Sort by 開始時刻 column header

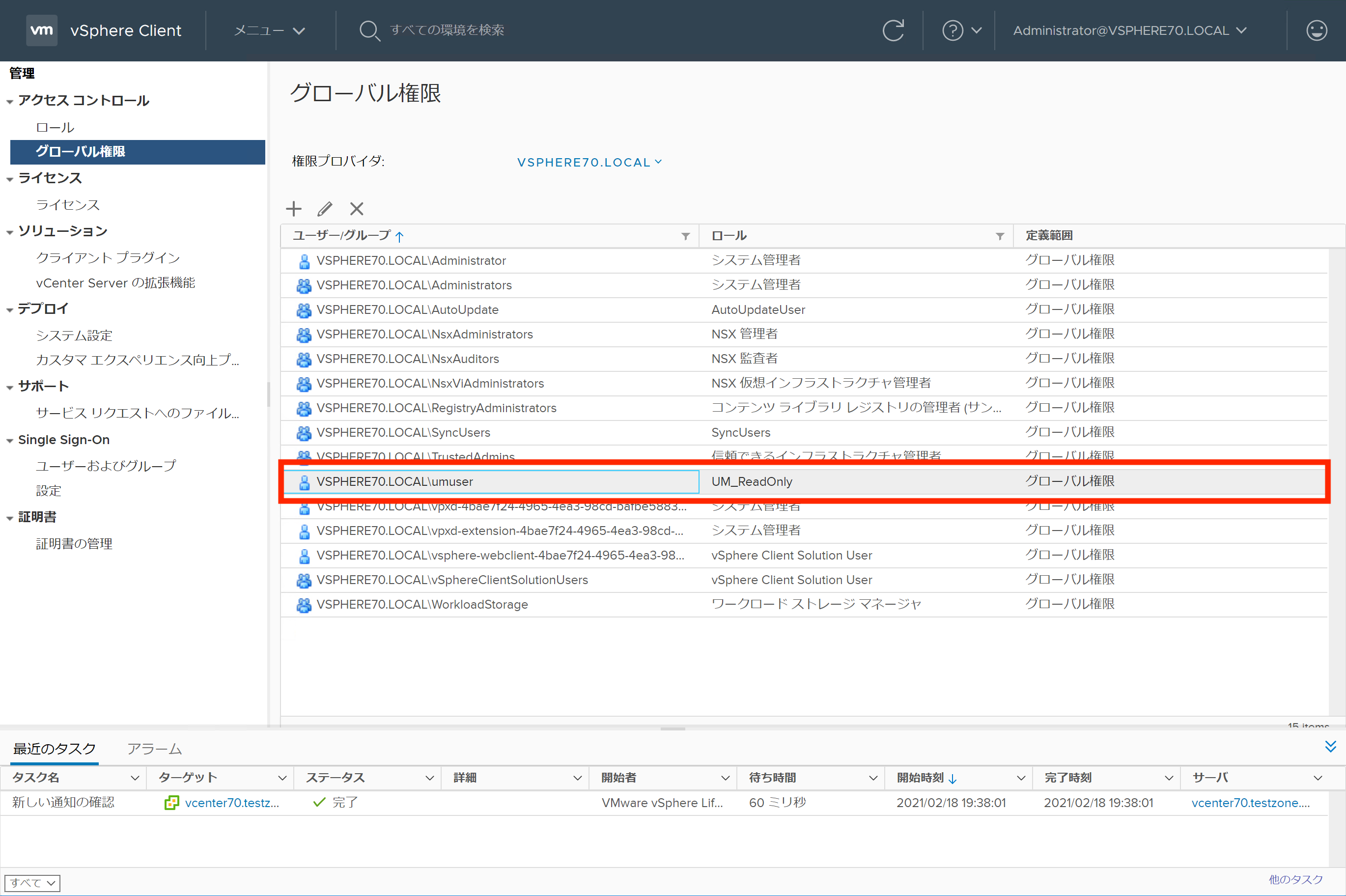tap(920, 778)
